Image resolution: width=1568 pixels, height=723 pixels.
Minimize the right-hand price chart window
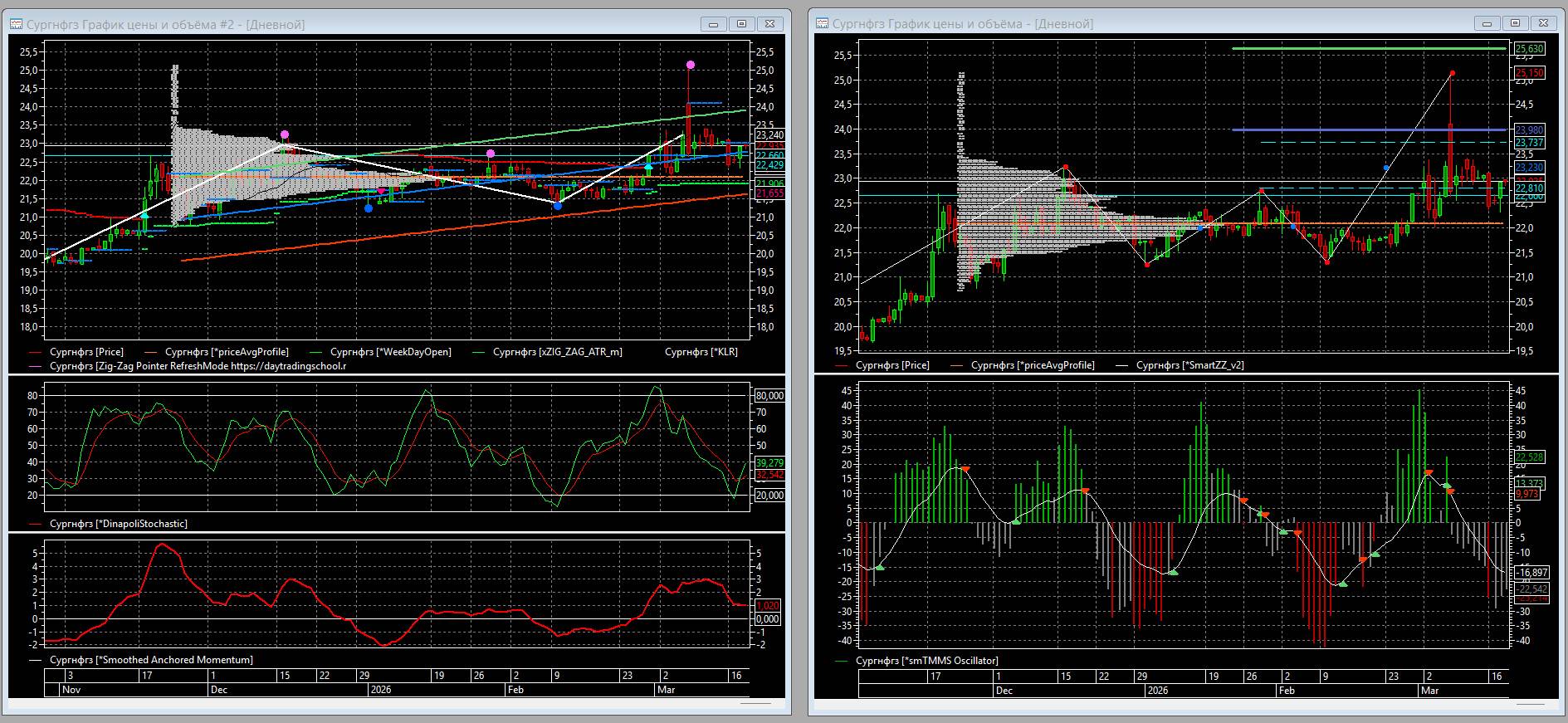tap(1487, 23)
